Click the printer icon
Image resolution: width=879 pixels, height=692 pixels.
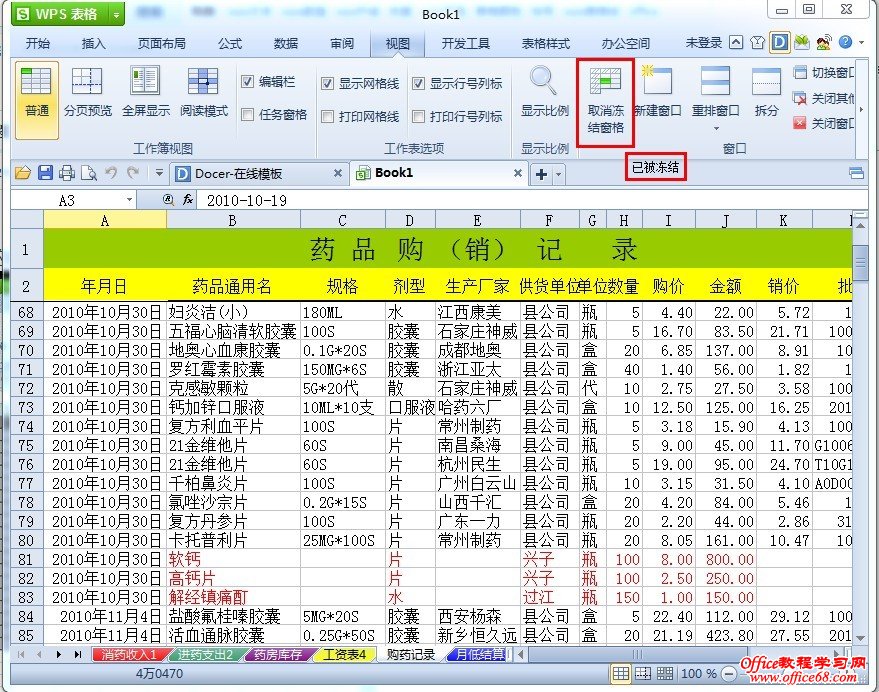point(67,173)
